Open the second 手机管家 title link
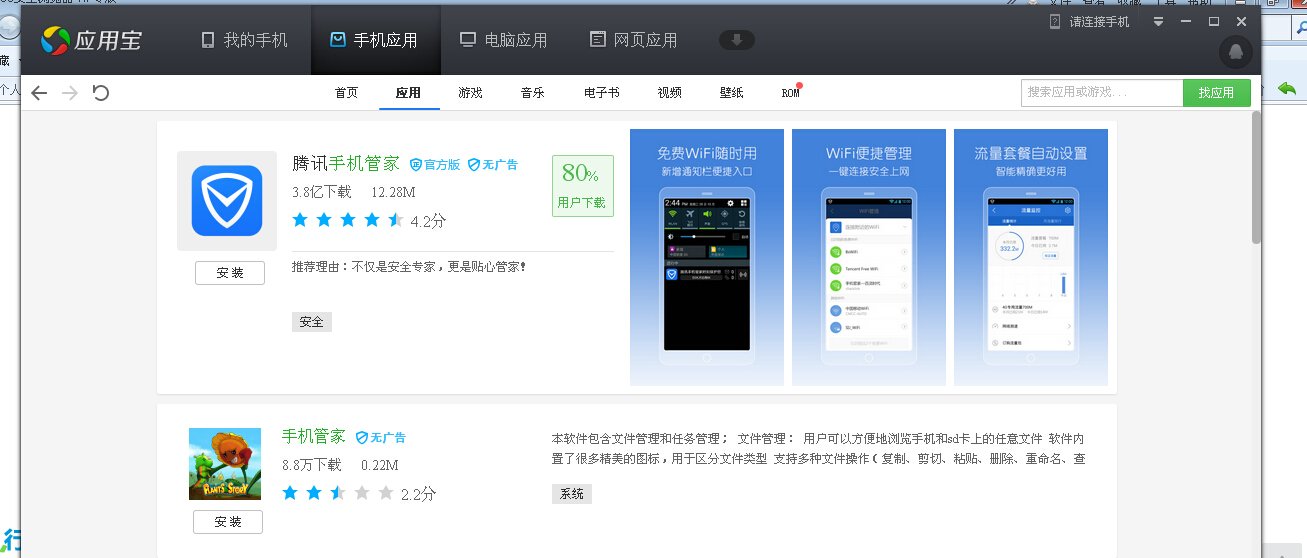 [x=313, y=436]
